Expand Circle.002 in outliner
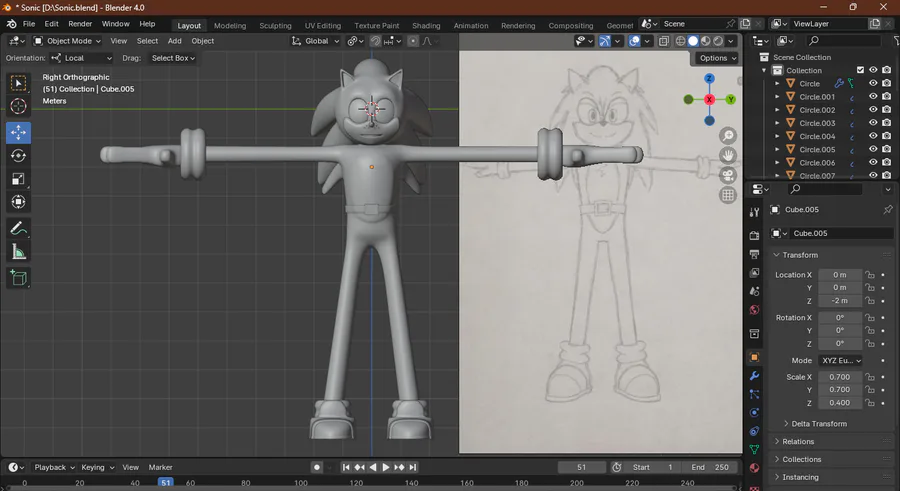Image resolution: width=900 pixels, height=491 pixels. click(x=777, y=110)
